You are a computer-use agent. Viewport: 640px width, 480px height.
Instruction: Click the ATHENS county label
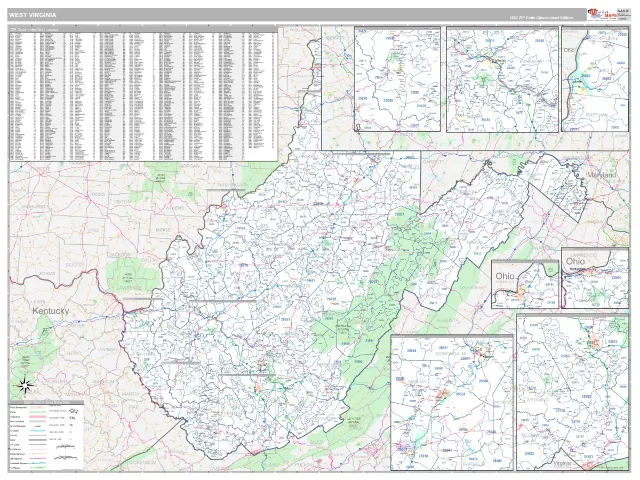175,208
